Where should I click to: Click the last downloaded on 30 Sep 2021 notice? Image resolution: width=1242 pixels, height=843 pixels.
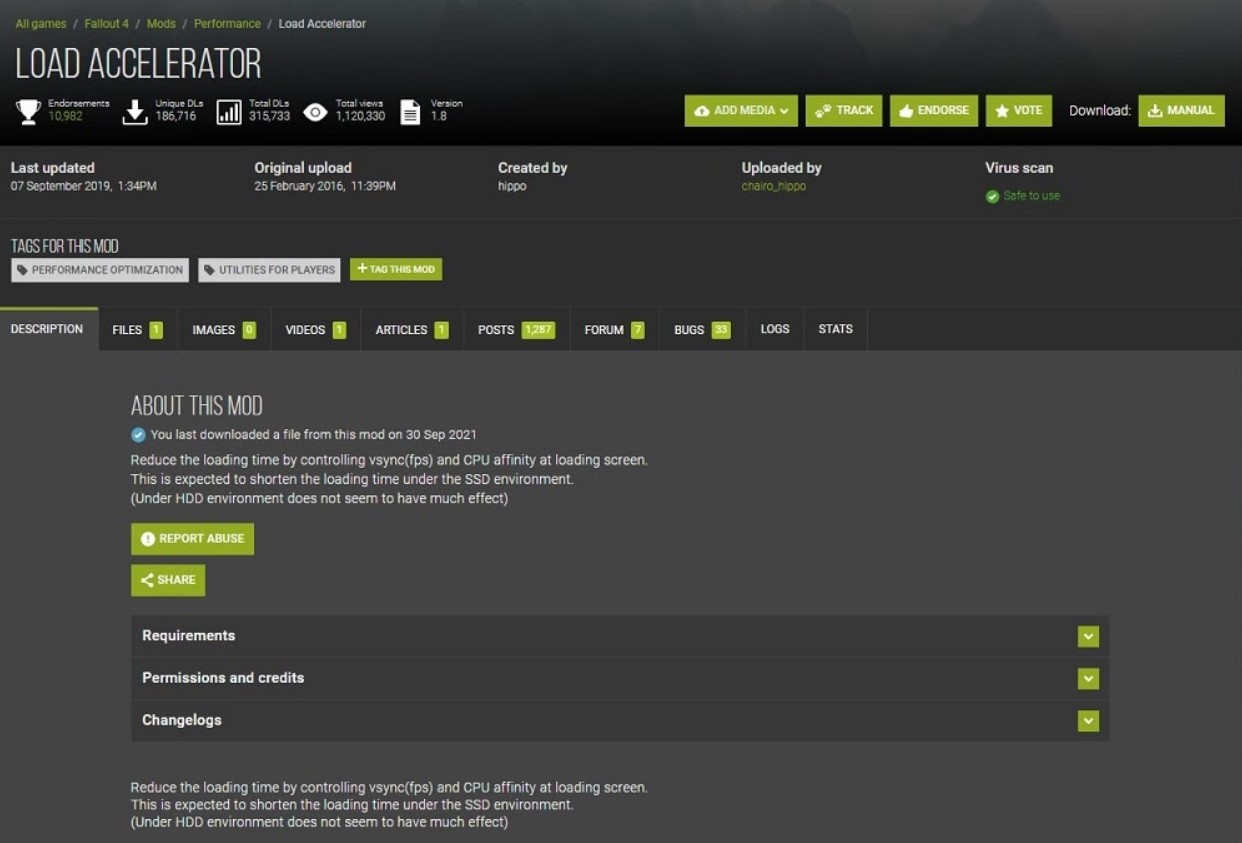(x=313, y=435)
